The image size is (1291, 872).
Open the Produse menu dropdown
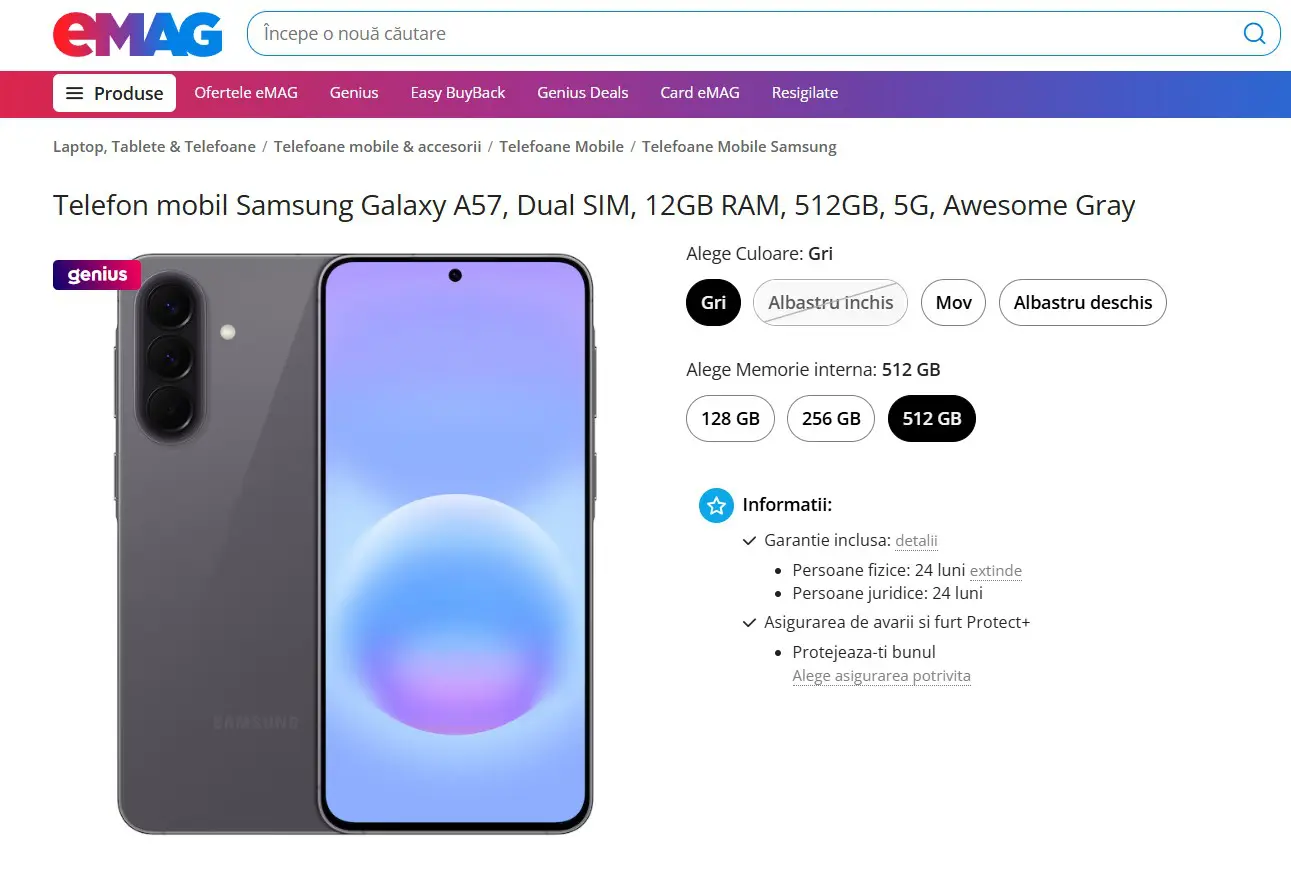(x=127, y=93)
